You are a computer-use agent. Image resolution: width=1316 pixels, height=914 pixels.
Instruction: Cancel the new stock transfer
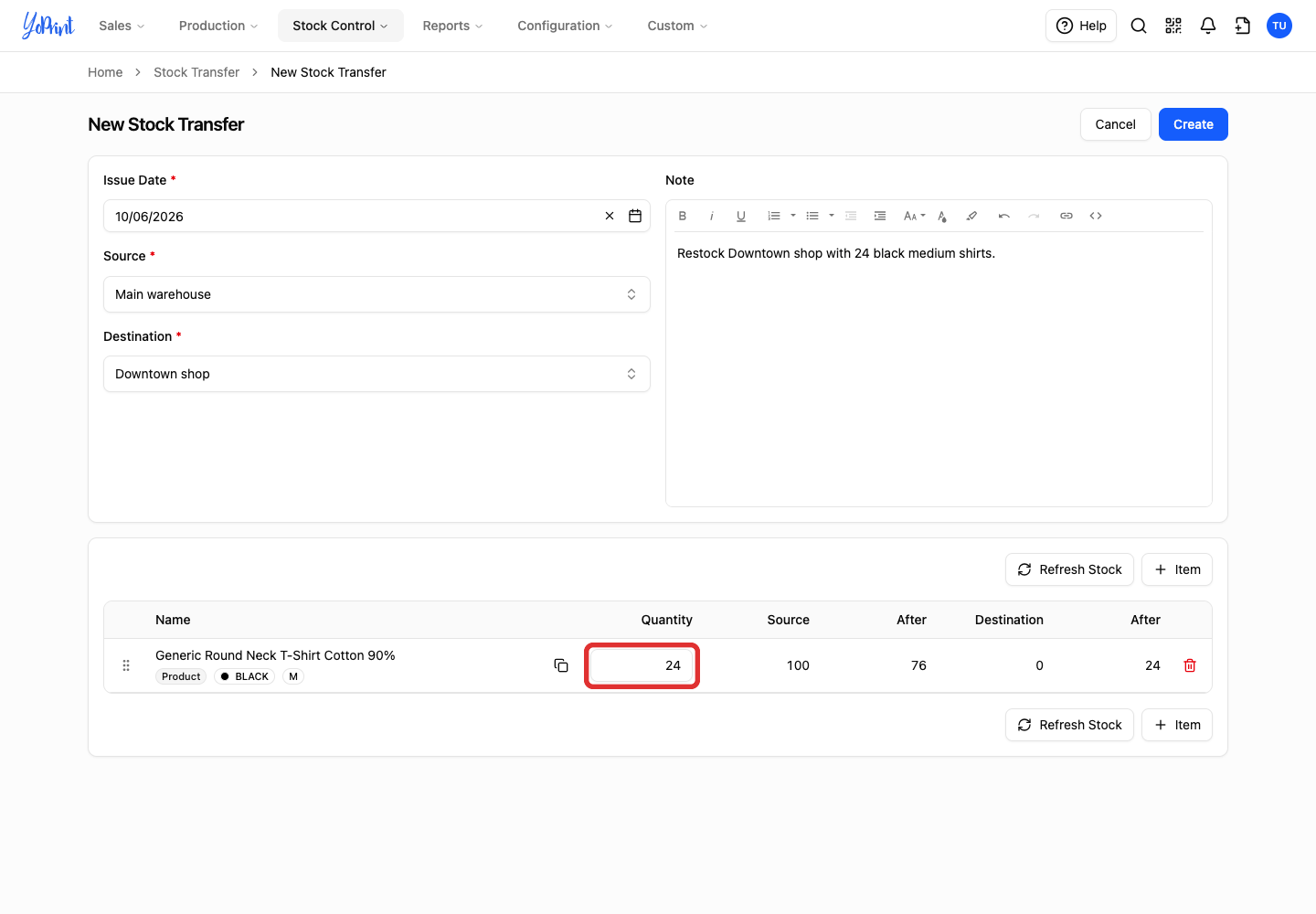(x=1116, y=124)
